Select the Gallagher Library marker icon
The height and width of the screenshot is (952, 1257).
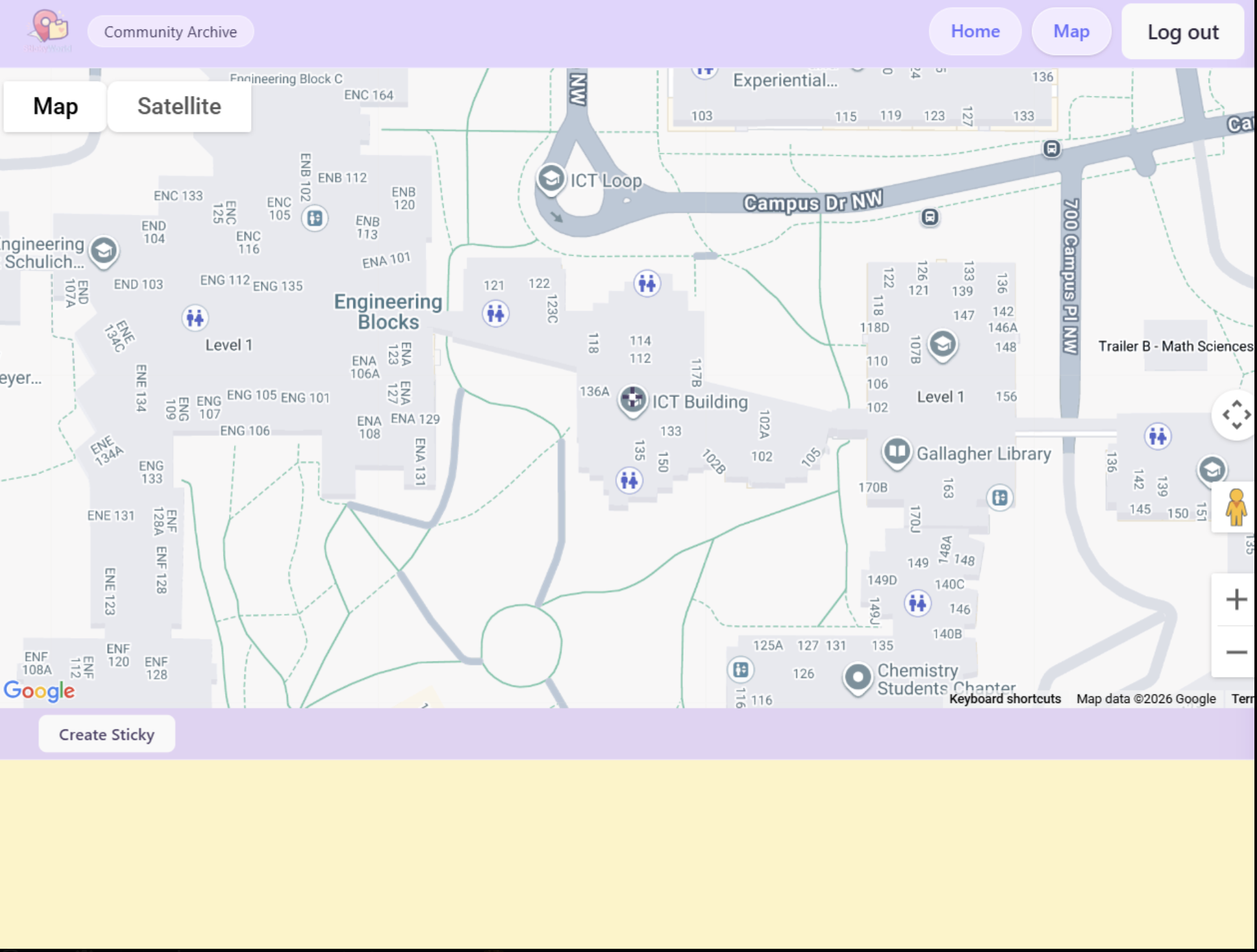tap(896, 451)
